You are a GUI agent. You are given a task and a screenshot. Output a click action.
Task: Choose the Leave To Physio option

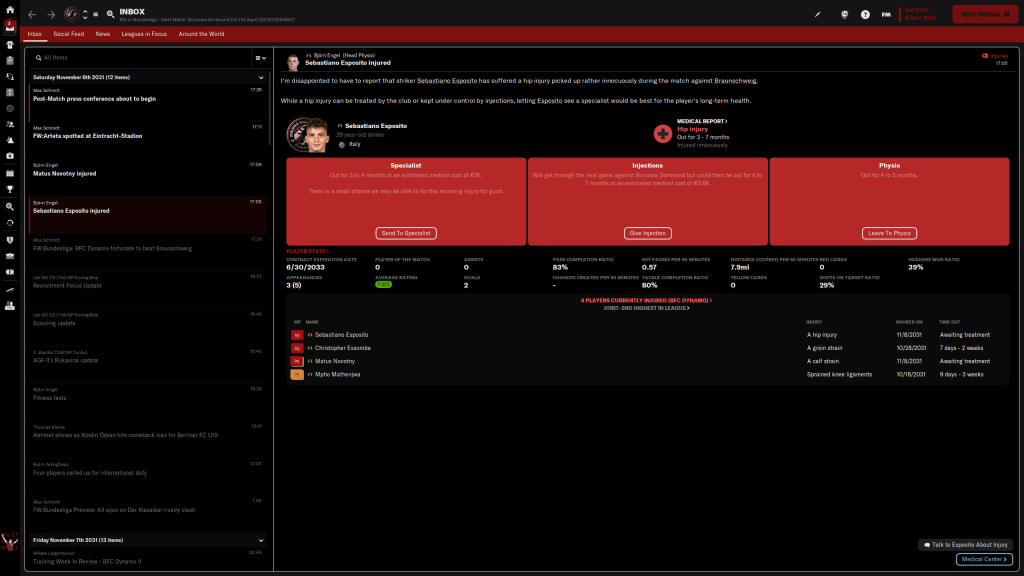pyautogui.click(x=888, y=233)
